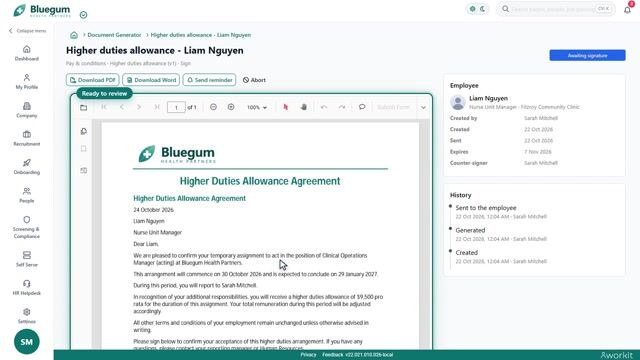Image resolution: width=640 pixels, height=360 pixels.
Task: Select the hand pan tool
Action: (x=304, y=107)
